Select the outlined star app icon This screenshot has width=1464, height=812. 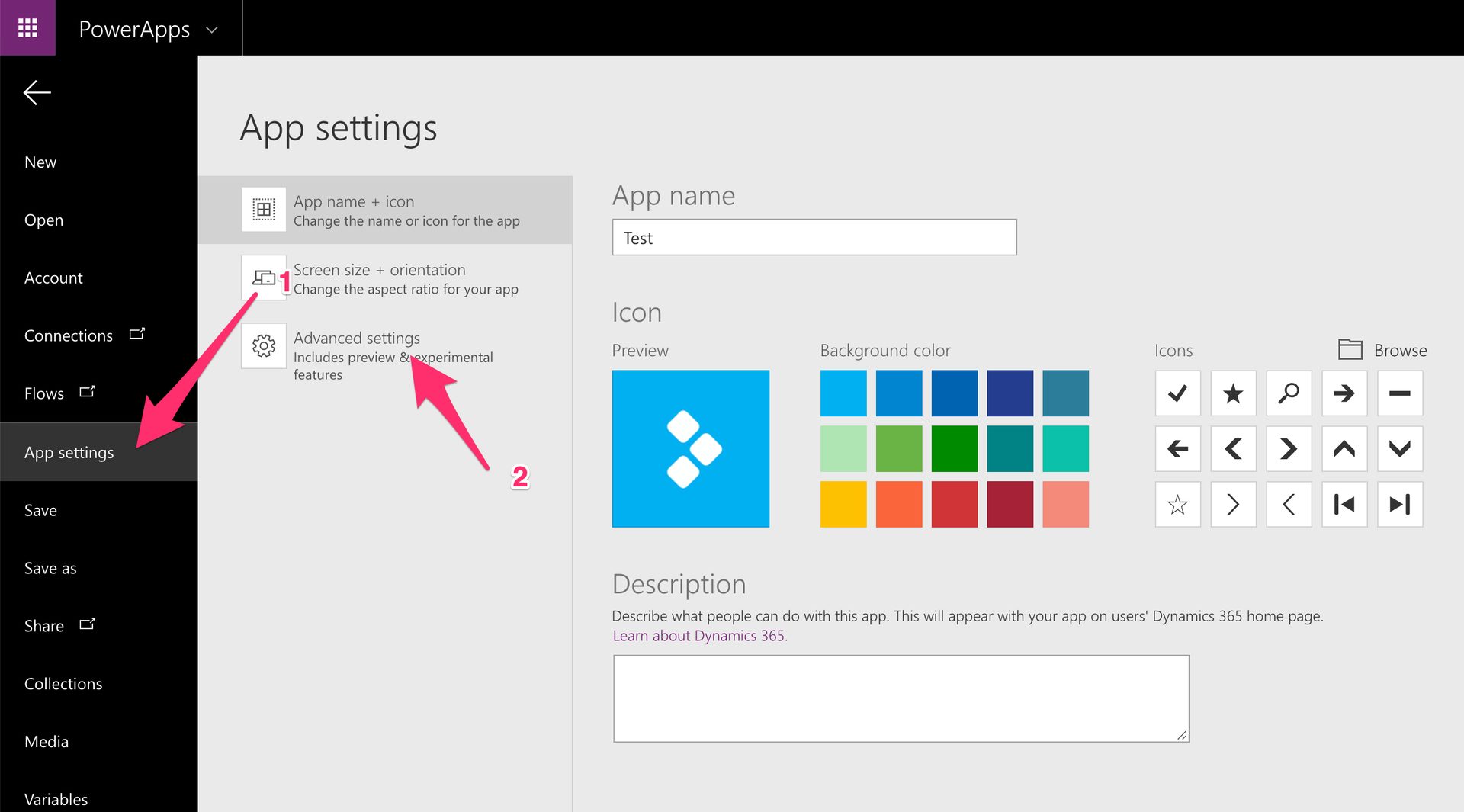click(1177, 504)
